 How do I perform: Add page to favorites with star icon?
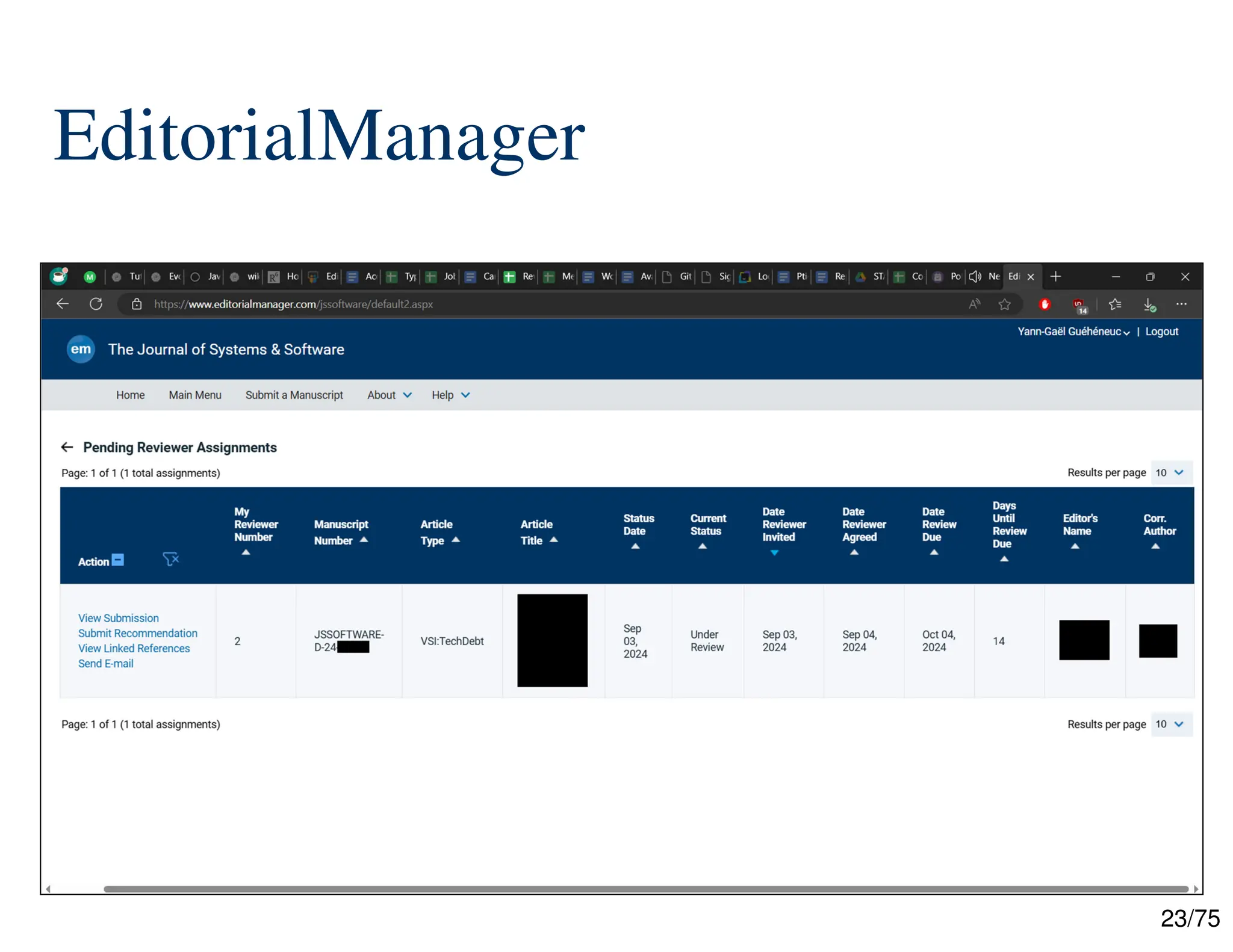(x=1004, y=304)
